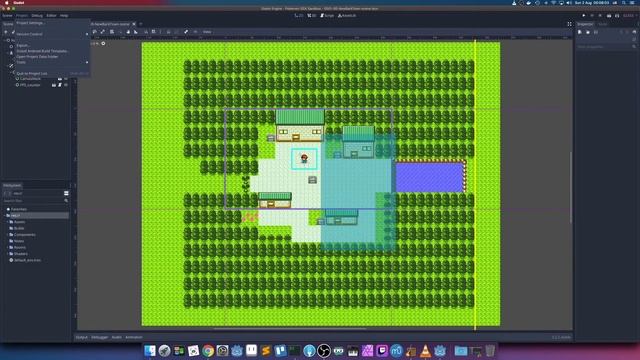The height and width of the screenshot is (360, 640).
Task: Select the res:// root folder
Action: point(16,216)
